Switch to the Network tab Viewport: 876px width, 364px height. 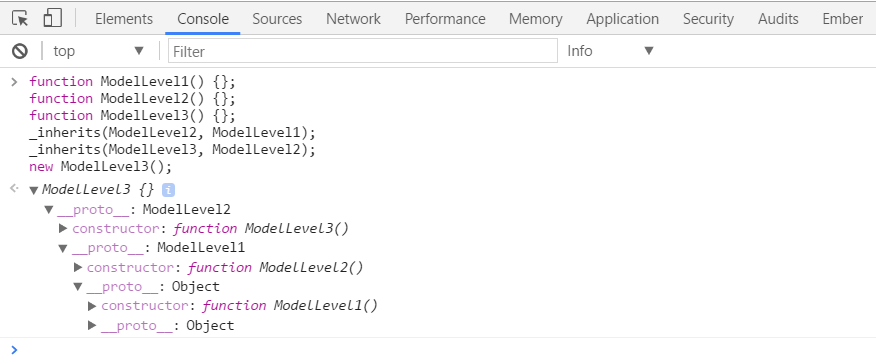coord(354,19)
